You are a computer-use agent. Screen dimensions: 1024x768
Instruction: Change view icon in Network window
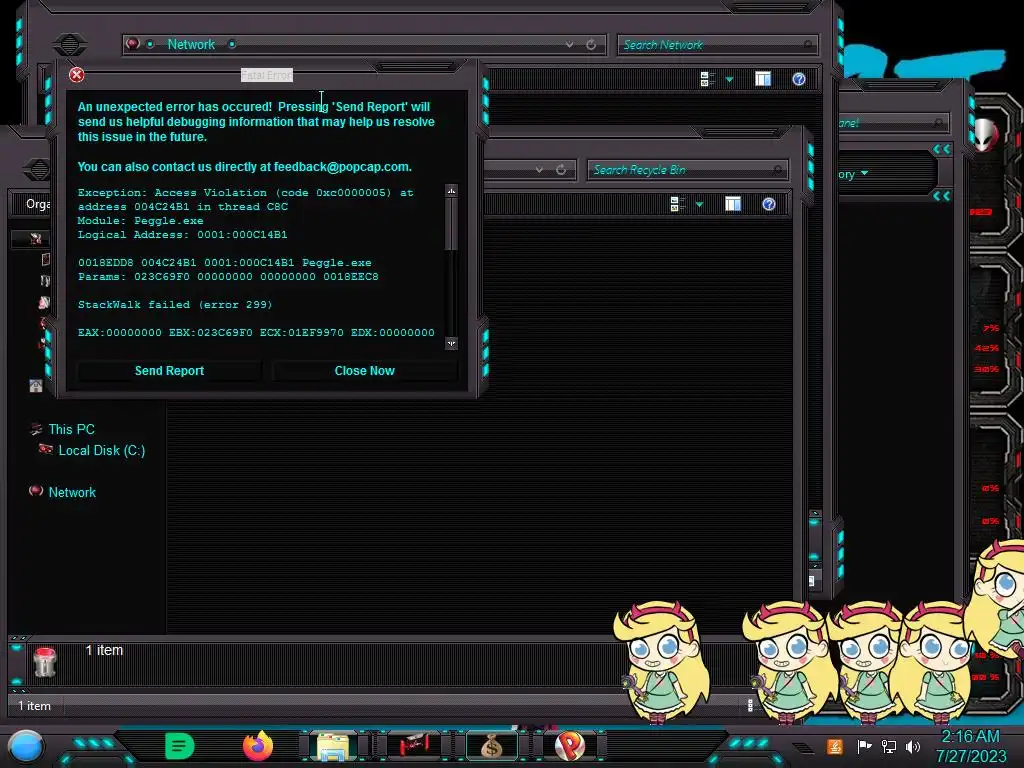707,79
